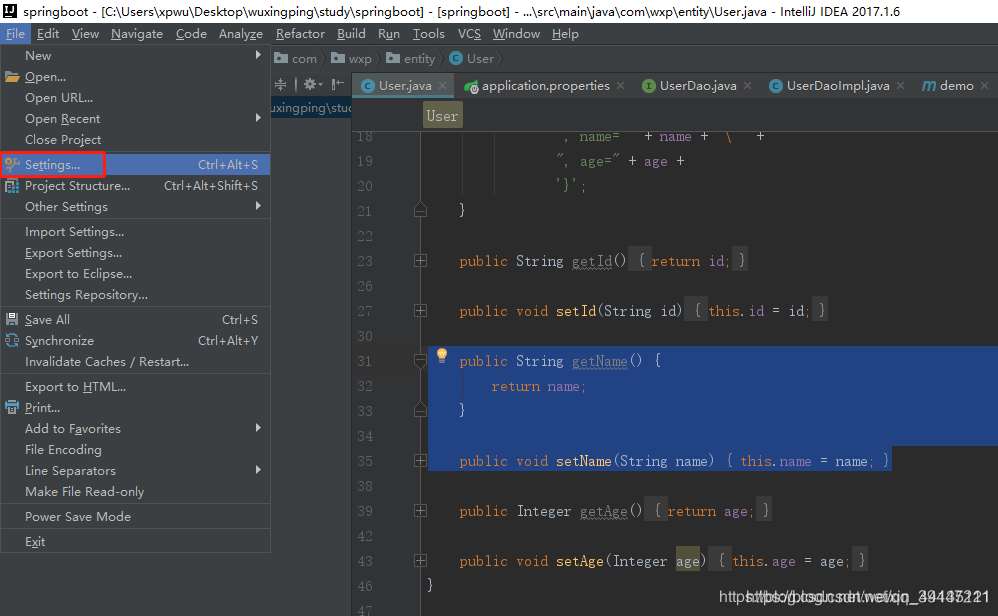Expand the New submenu

136,55
